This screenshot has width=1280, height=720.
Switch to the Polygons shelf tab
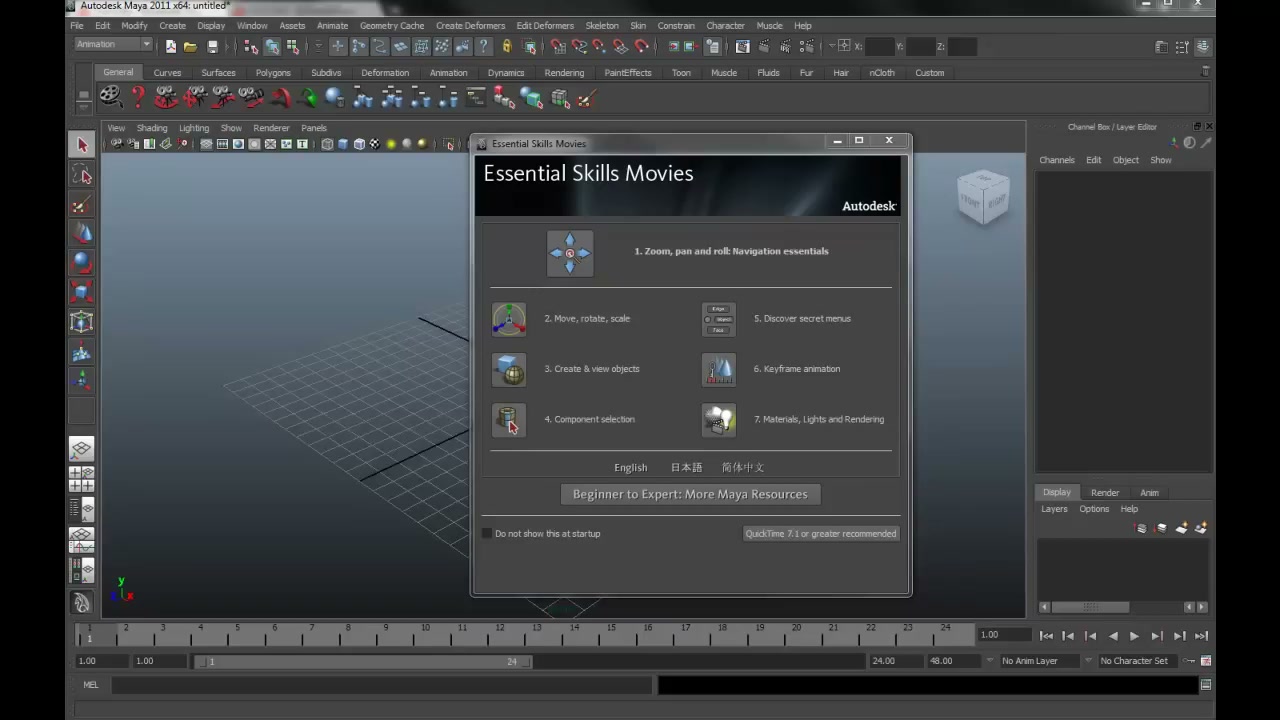pyautogui.click(x=273, y=72)
